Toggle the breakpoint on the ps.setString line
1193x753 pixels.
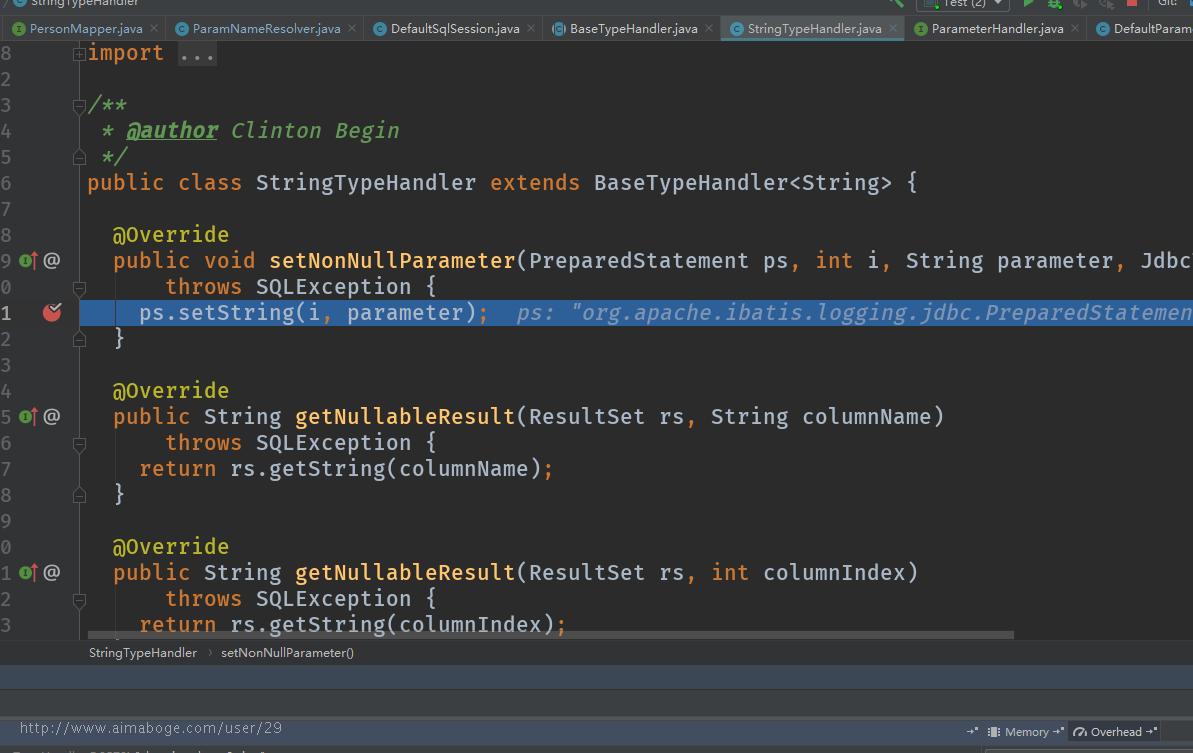52,312
